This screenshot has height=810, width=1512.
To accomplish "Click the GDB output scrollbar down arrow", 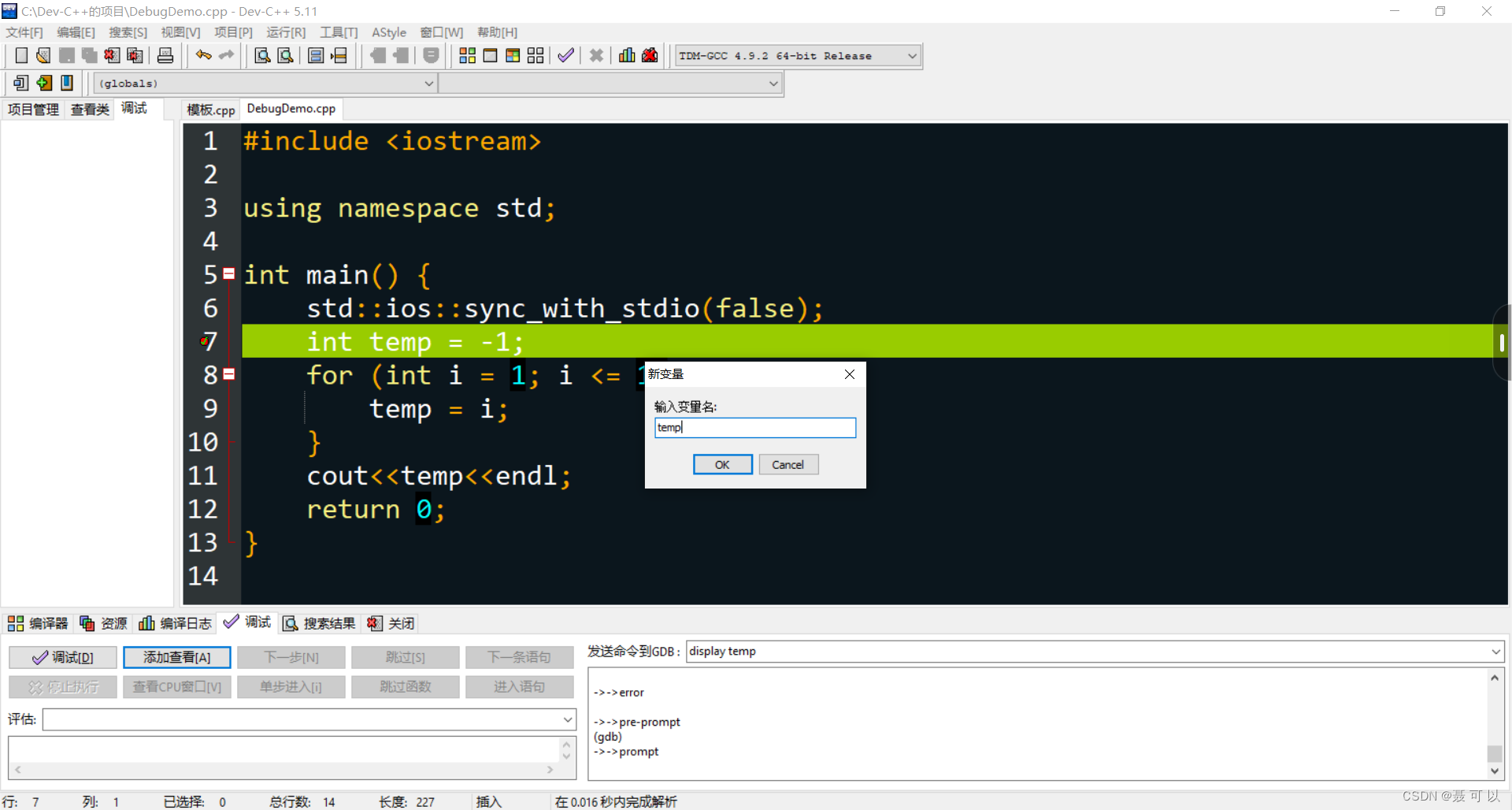I will coord(1495,771).
